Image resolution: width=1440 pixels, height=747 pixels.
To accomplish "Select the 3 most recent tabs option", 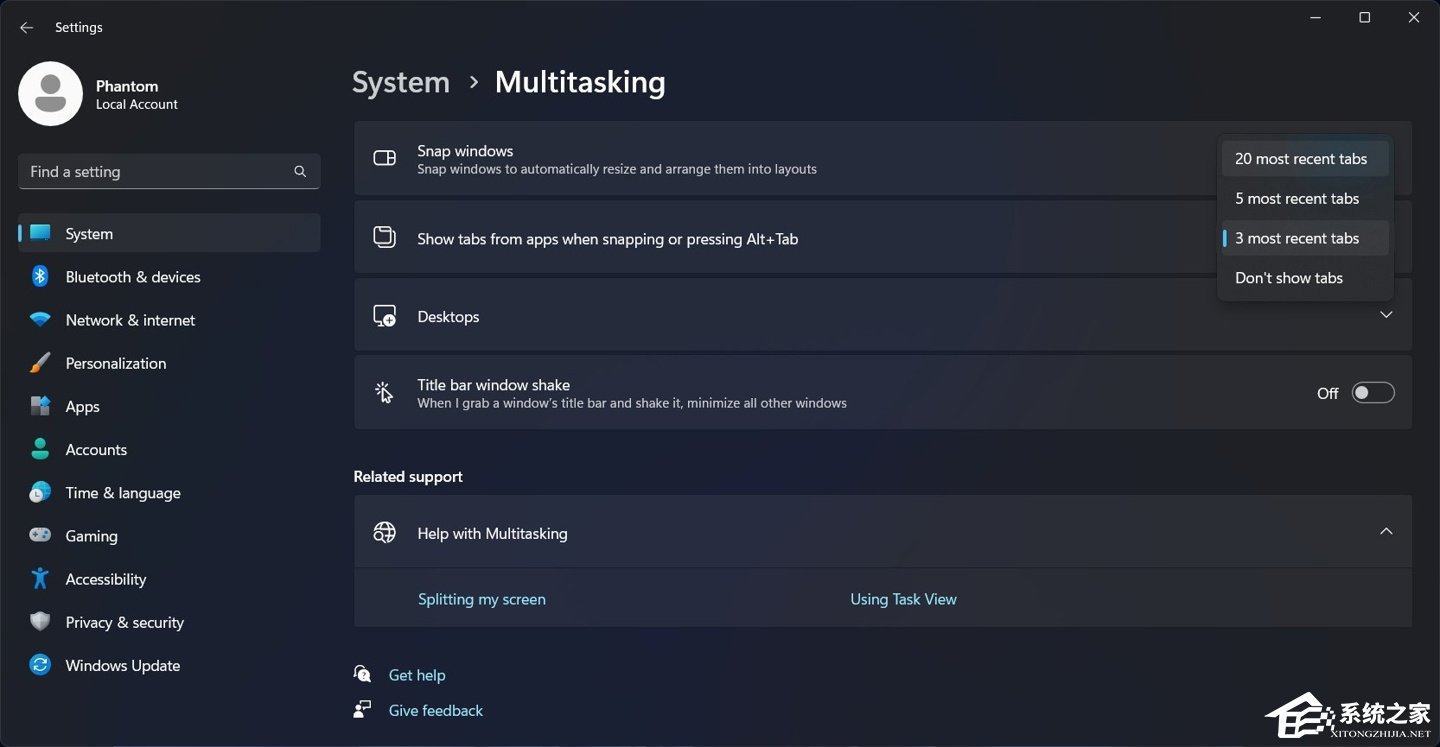I will coord(1297,238).
